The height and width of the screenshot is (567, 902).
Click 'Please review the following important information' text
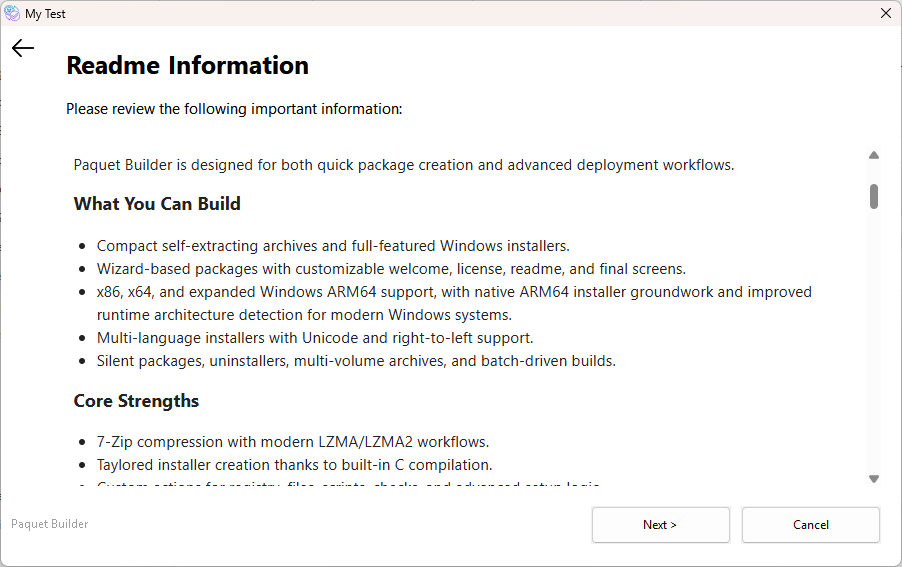coord(234,109)
